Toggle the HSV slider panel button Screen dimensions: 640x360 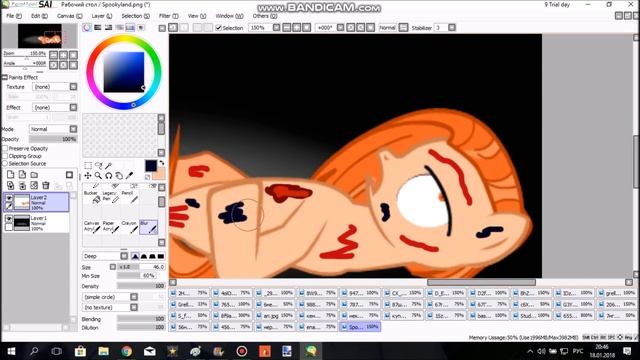point(108,27)
